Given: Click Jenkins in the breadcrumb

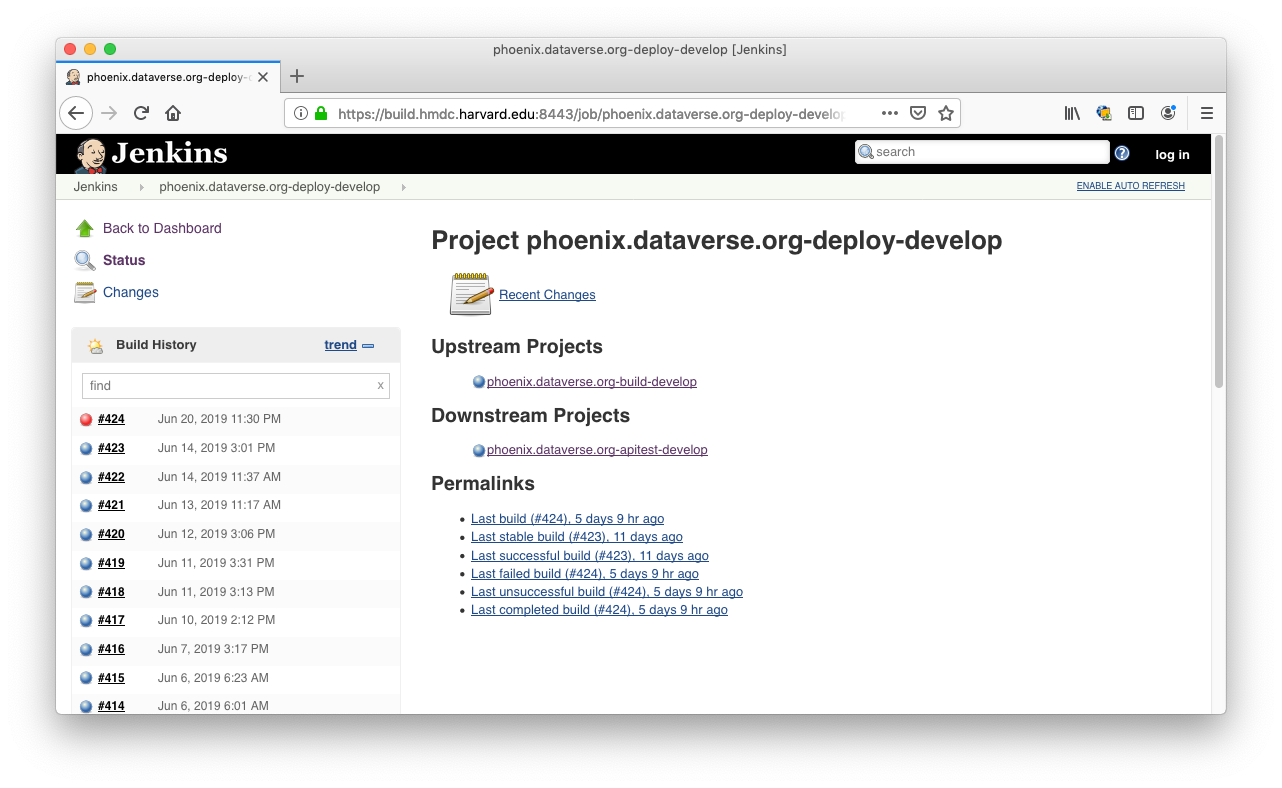Looking at the screenshot, I should 95,187.
